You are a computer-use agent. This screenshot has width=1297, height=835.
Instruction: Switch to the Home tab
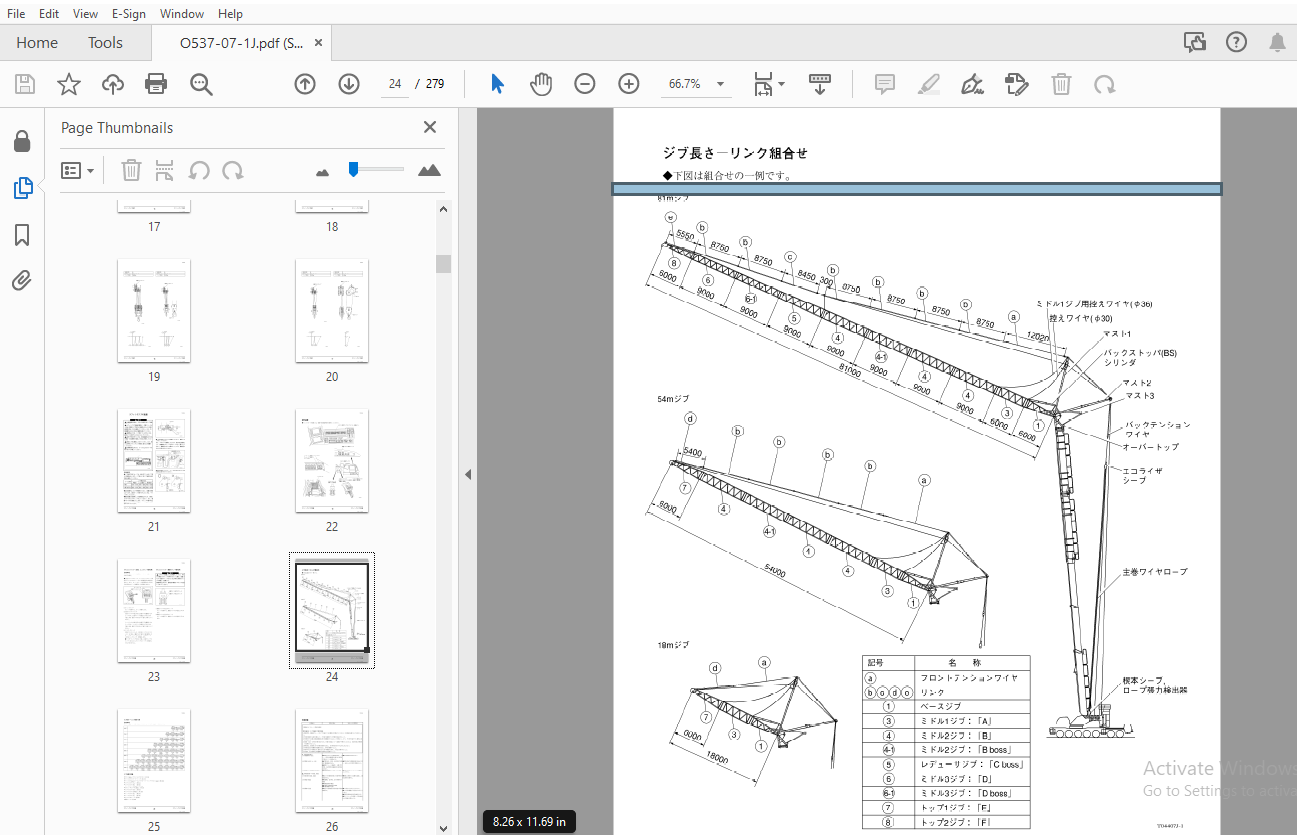pos(37,43)
